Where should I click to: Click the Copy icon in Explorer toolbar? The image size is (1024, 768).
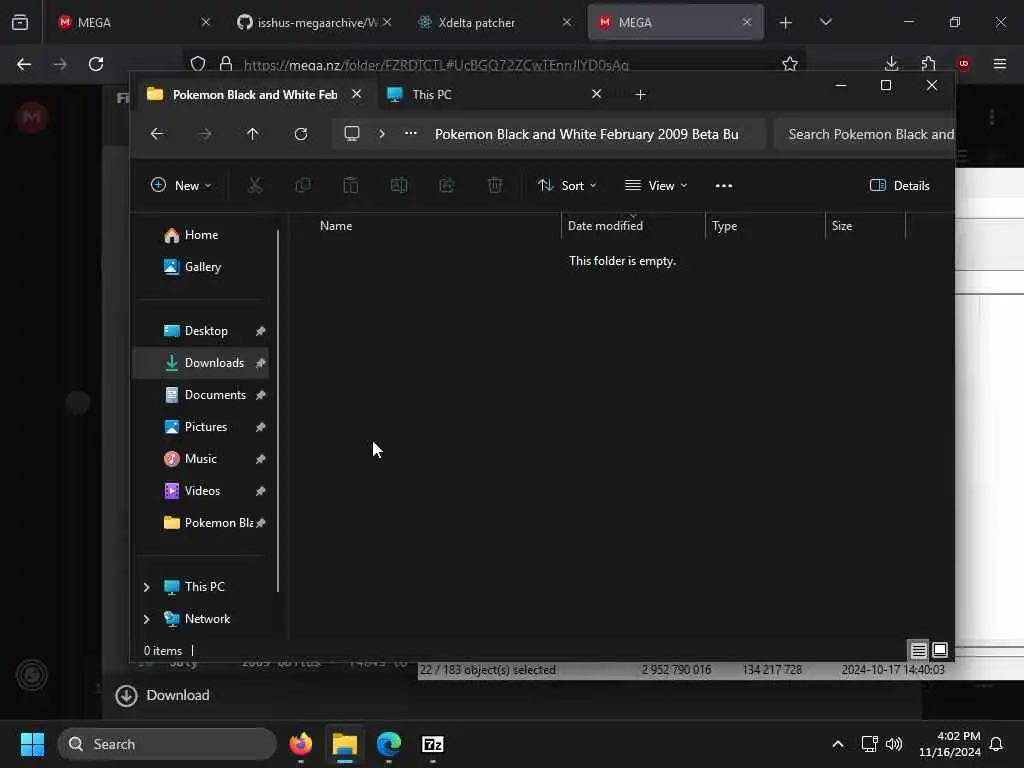coord(303,185)
